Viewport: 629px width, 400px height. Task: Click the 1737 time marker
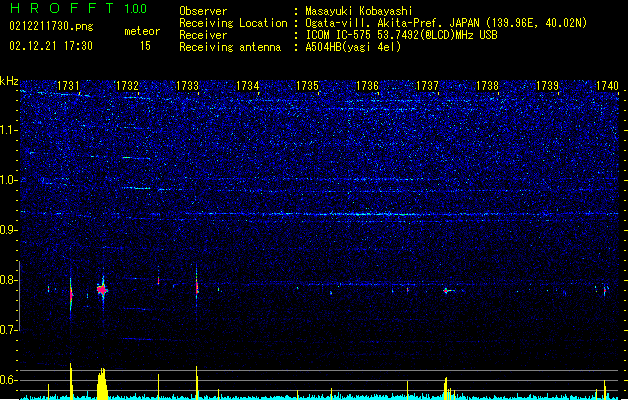(x=428, y=86)
